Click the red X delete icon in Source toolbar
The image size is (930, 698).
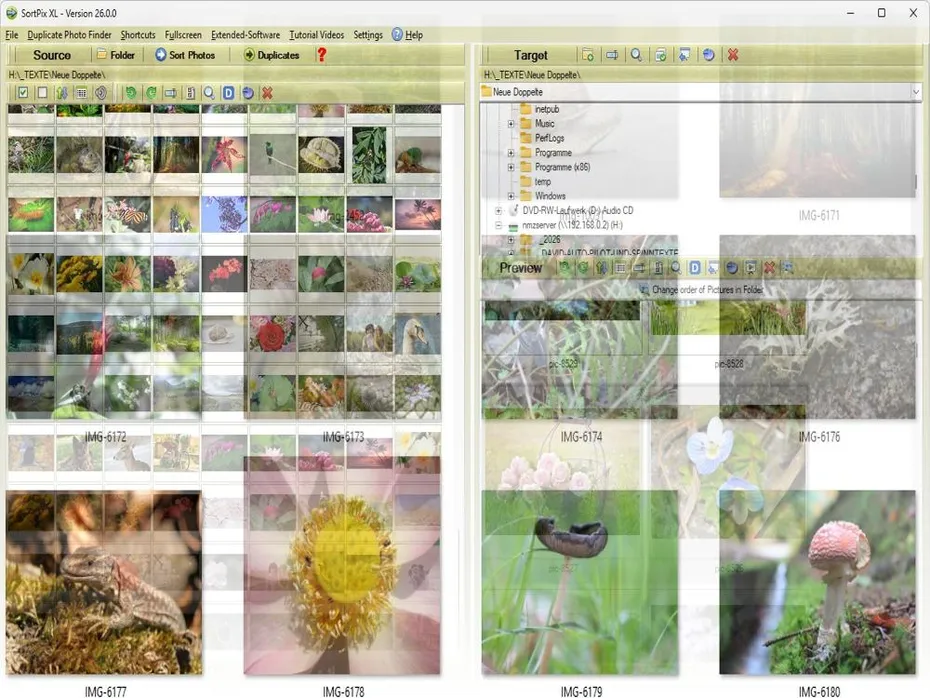267,93
